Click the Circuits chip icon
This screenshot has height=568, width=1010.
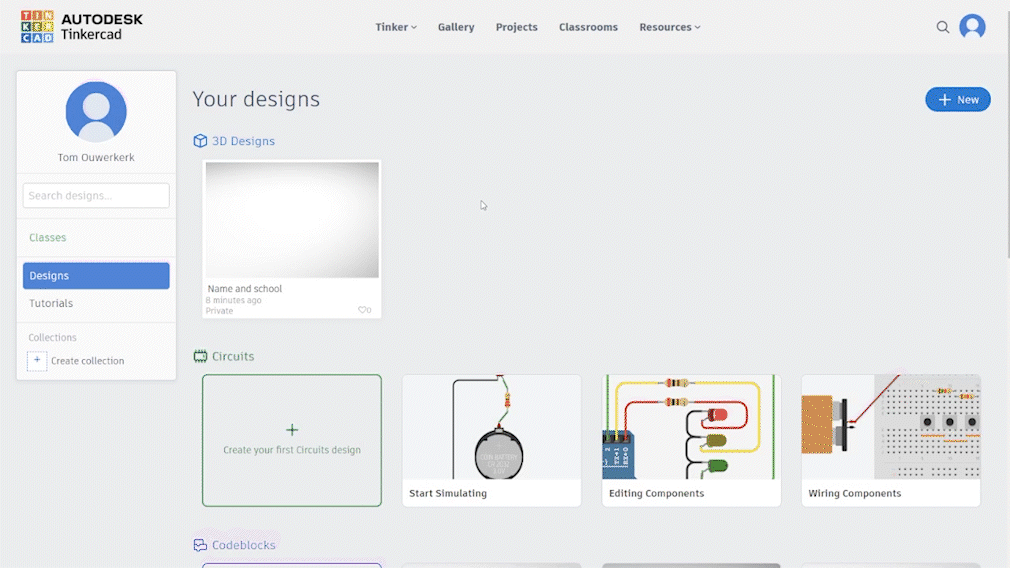tap(200, 356)
